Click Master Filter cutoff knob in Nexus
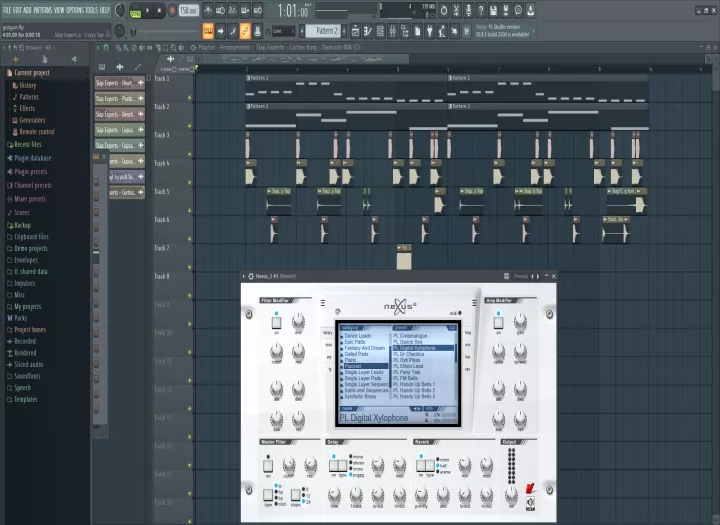Image resolution: width=720 pixels, height=525 pixels. 289,466
